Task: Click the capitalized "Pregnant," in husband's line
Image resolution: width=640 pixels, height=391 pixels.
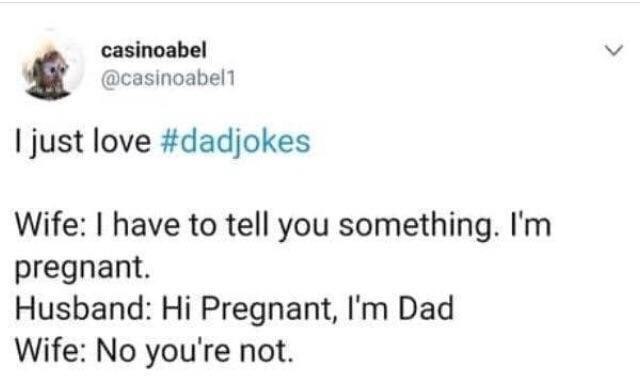Action: coord(270,309)
